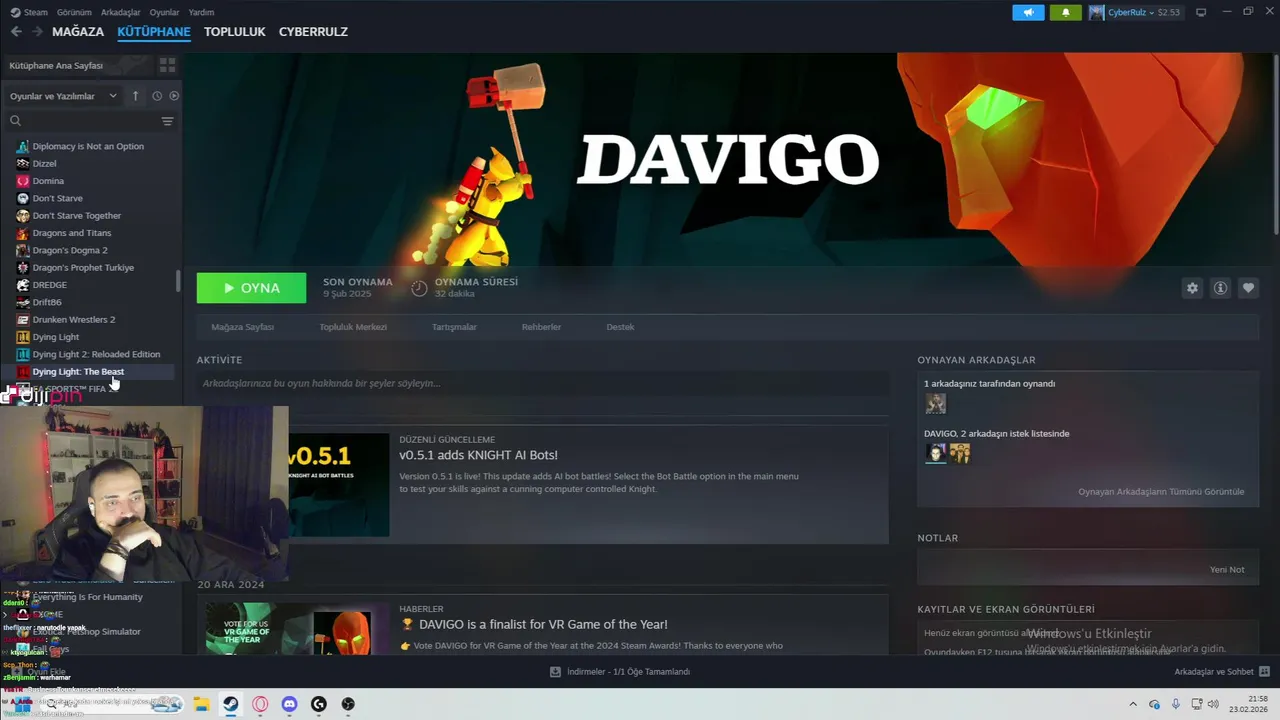The image size is (1280, 720).
Task: Switch to KÜTÜPHANE tab
Action: [x=154, y=32]
